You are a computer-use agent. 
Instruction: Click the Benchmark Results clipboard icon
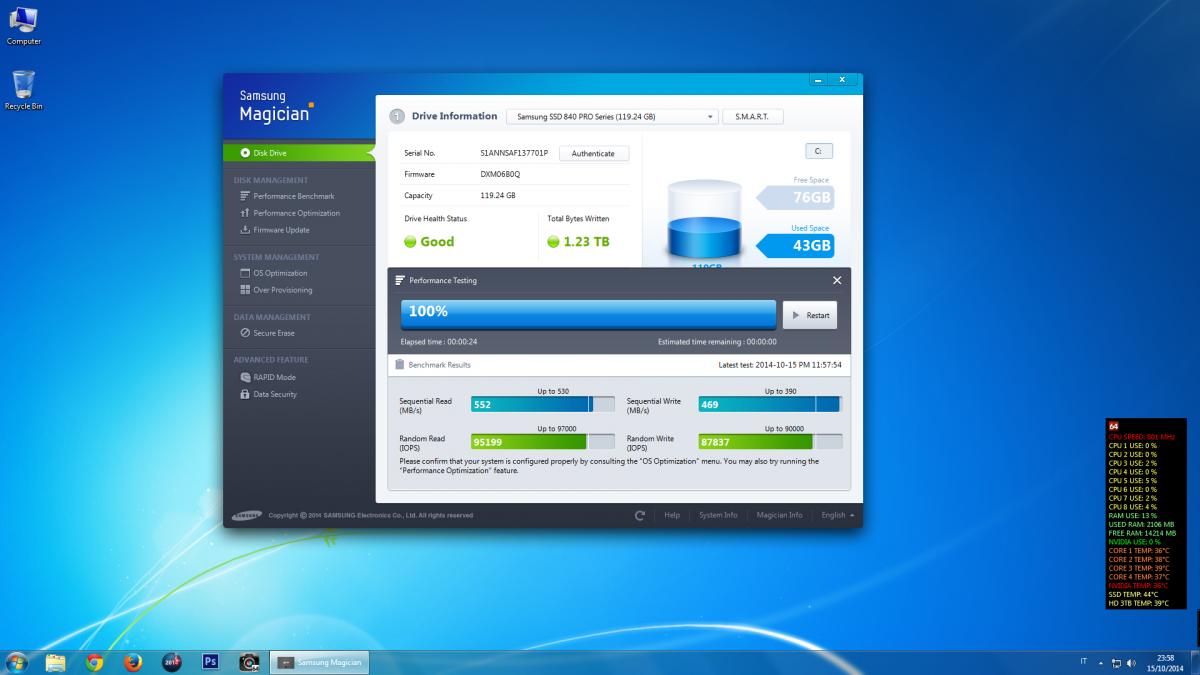[400, 365]
